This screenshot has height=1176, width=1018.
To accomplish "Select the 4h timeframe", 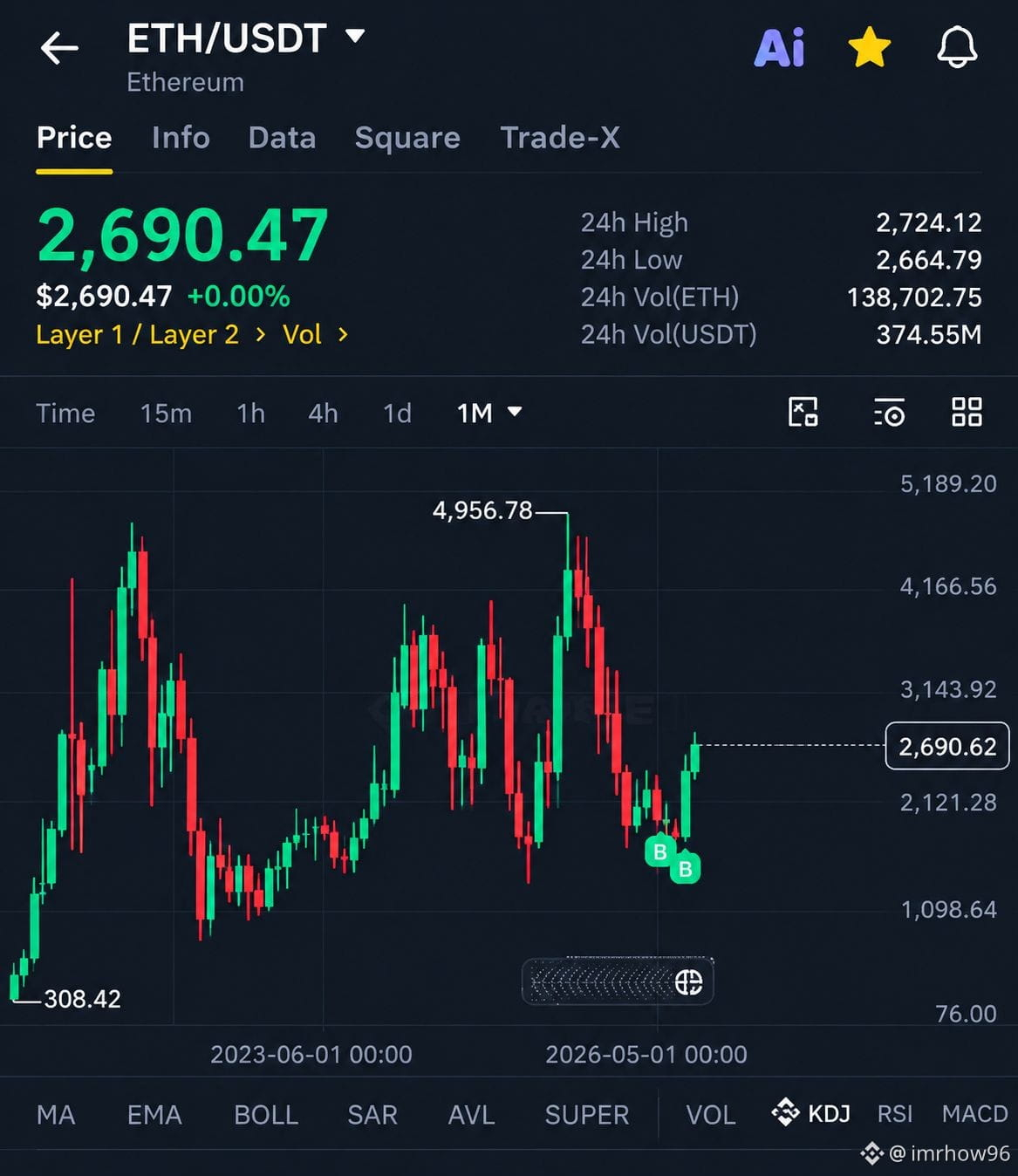I will coord(323,413).
